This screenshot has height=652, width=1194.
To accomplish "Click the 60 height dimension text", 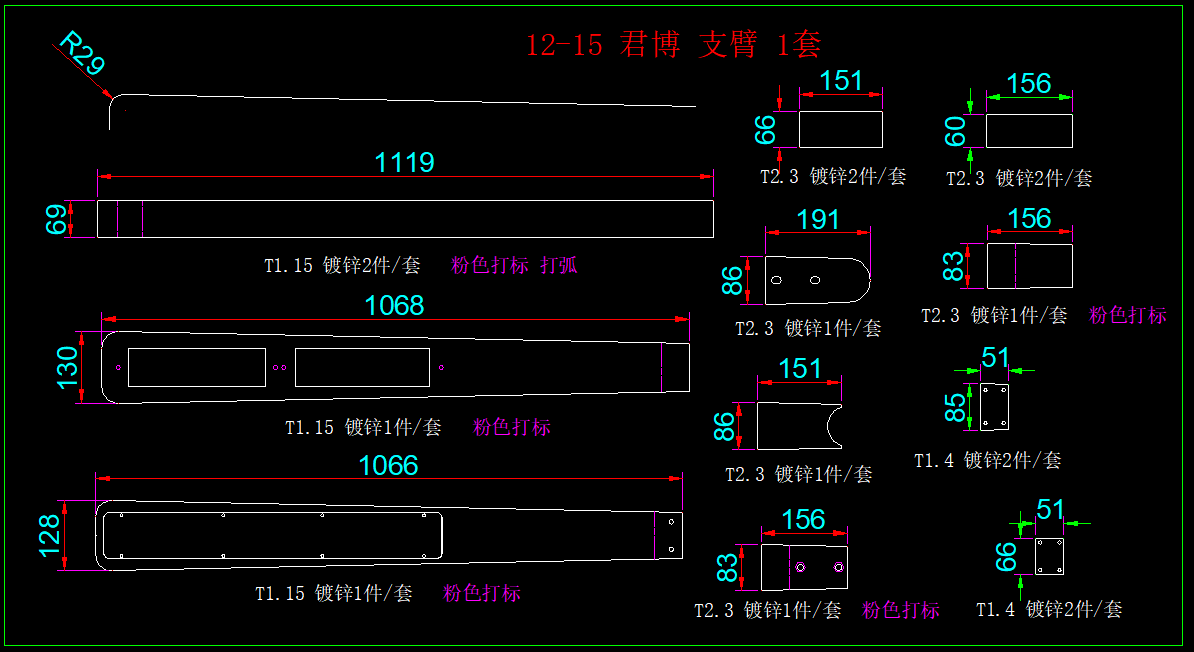I will pos(956,130).
